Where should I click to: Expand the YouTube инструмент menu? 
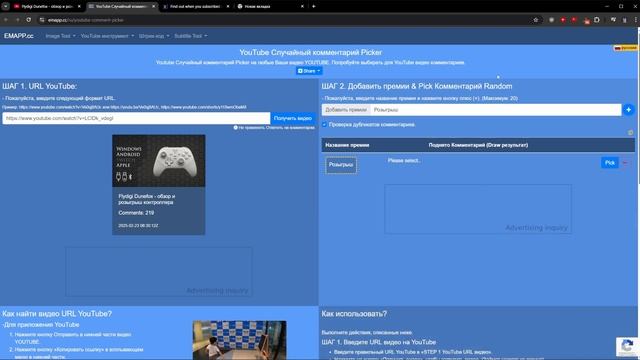coord(107,36)
